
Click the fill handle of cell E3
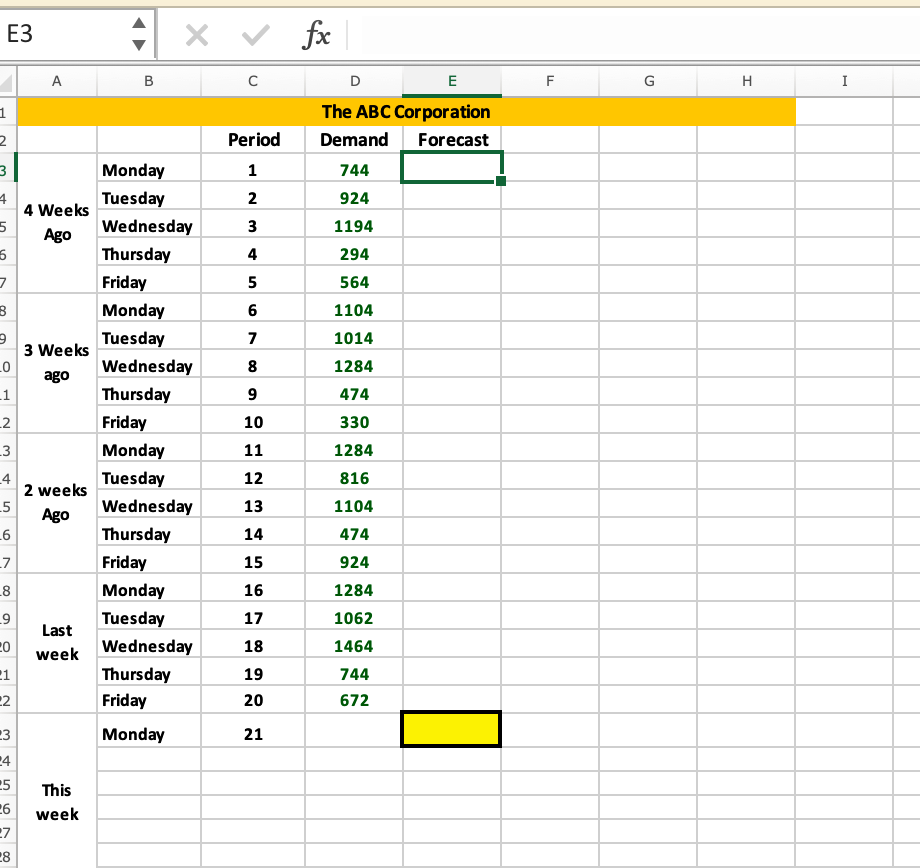(499, 179)
